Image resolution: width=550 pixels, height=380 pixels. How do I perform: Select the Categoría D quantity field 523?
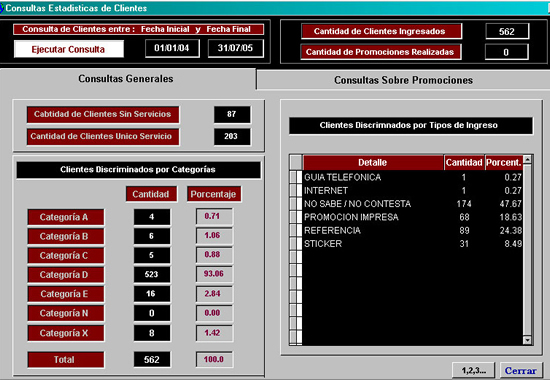pos(152,274)
